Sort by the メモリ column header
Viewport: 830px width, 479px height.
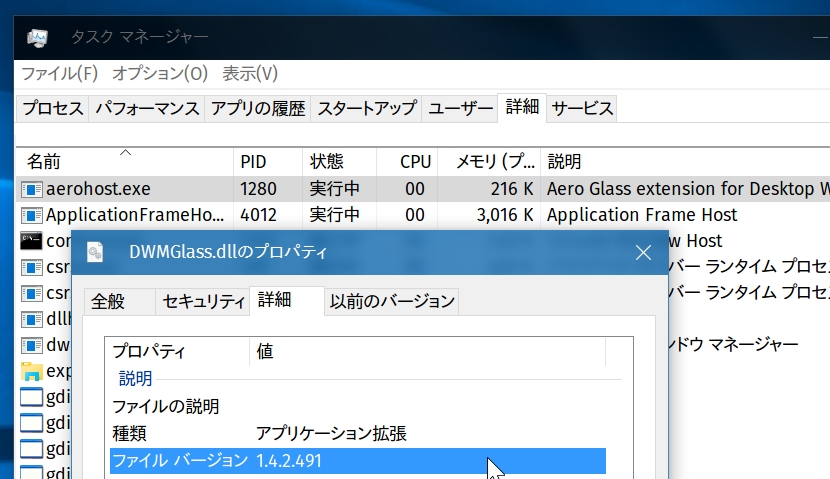(489, 161)
